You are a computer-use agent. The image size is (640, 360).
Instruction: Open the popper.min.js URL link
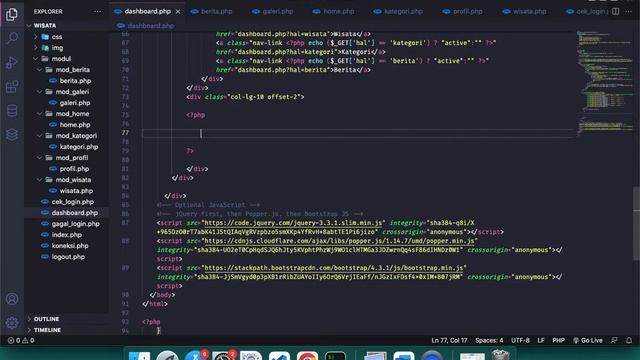coord(339,241)
